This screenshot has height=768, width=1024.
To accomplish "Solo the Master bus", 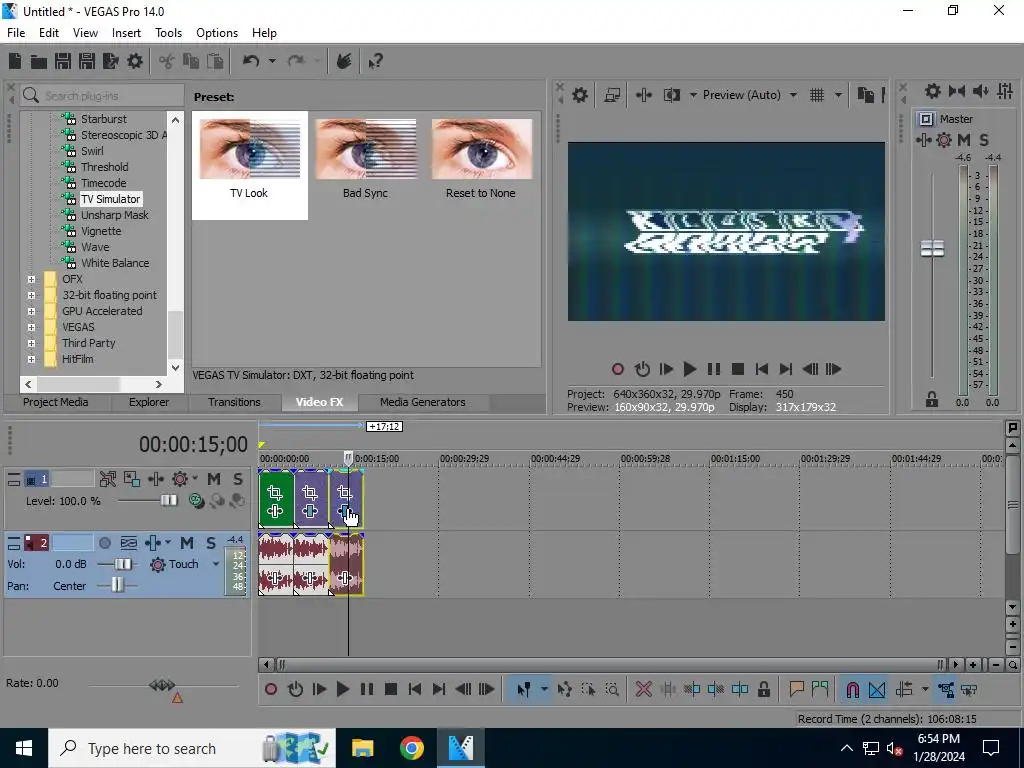I will coord(984,140).
